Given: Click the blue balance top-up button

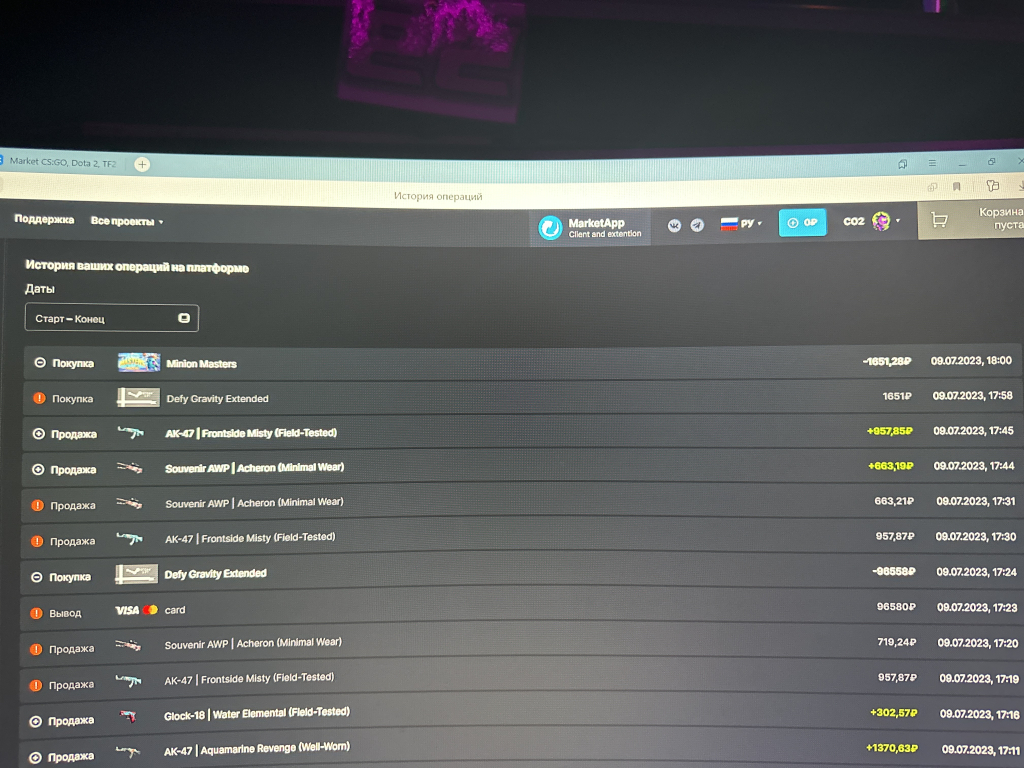Looking at the screenshot, I should tap(802, 223).
